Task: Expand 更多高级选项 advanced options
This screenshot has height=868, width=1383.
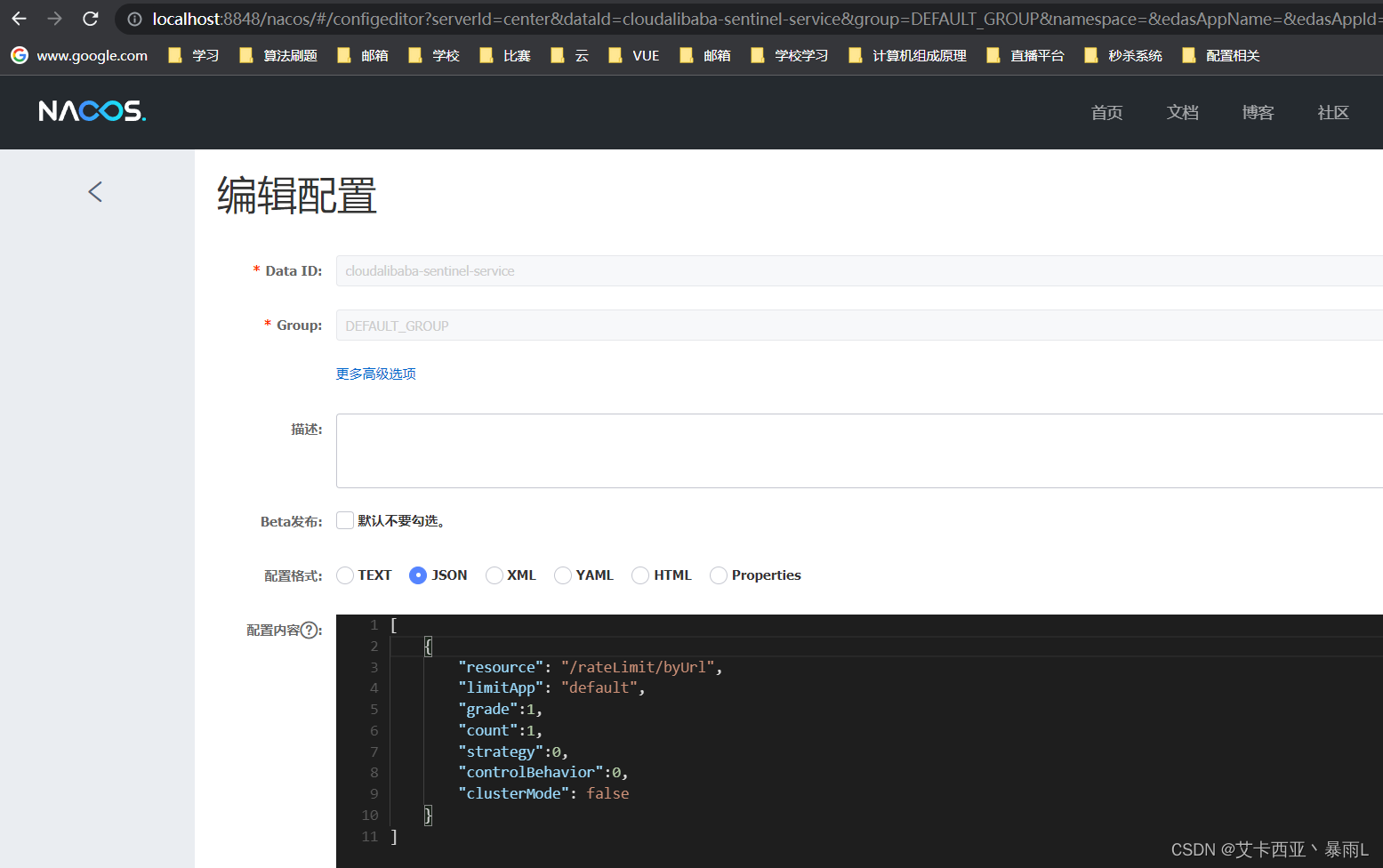Action: coord(376,374)
